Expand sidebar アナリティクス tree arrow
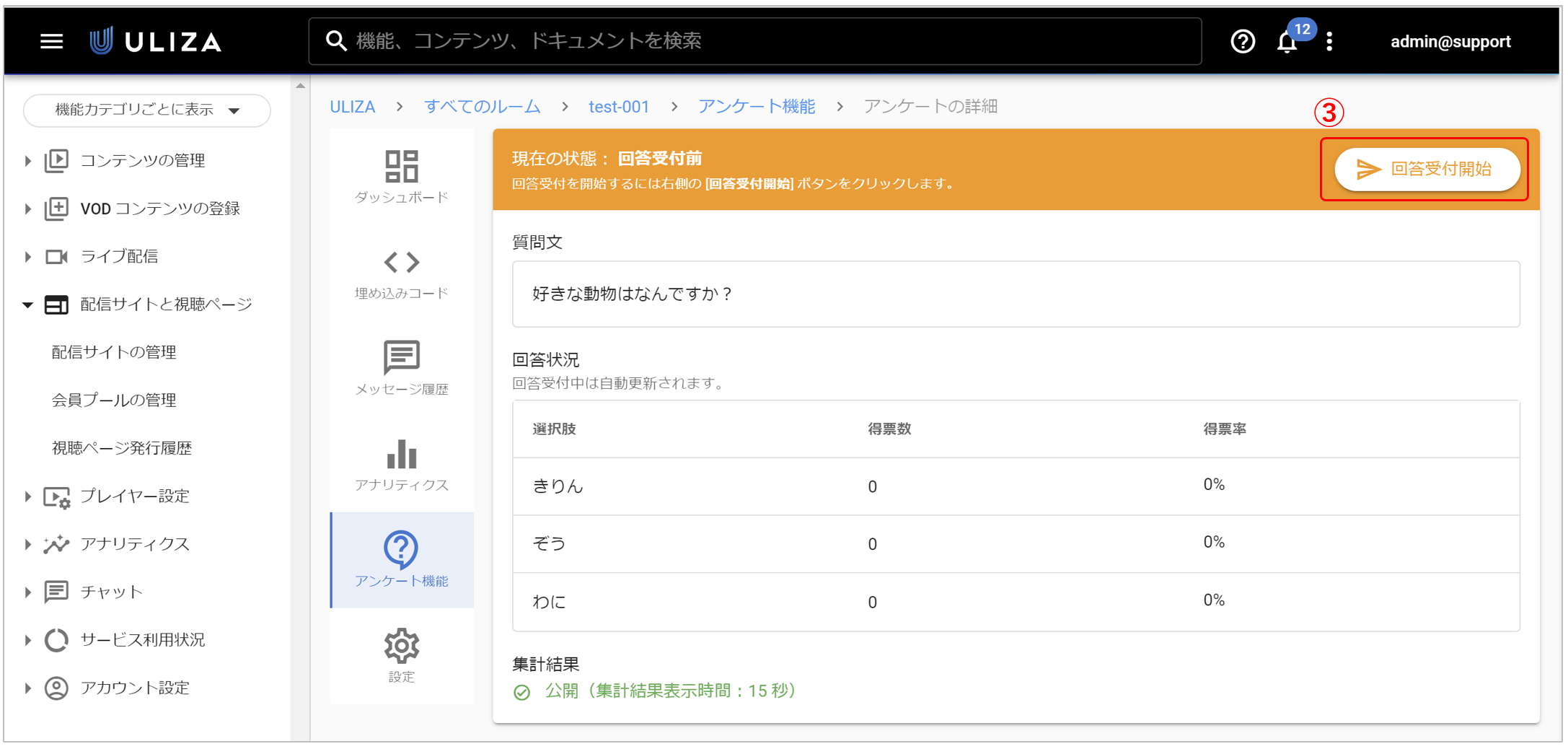 pos(27,544)
